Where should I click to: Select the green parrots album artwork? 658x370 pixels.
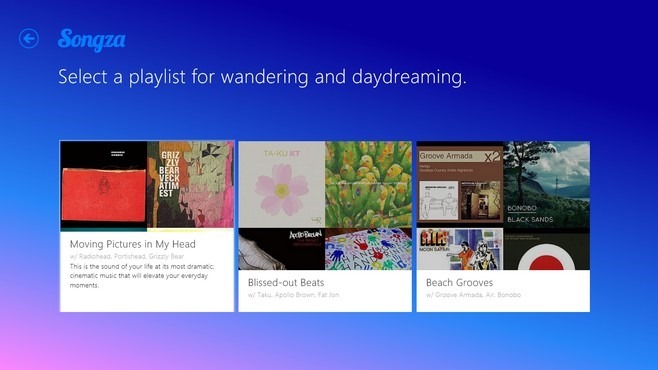[368, 185]
